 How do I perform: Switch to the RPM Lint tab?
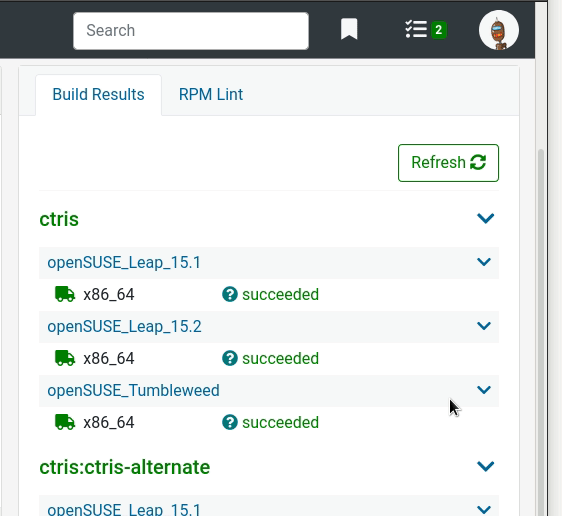point(211,95)
